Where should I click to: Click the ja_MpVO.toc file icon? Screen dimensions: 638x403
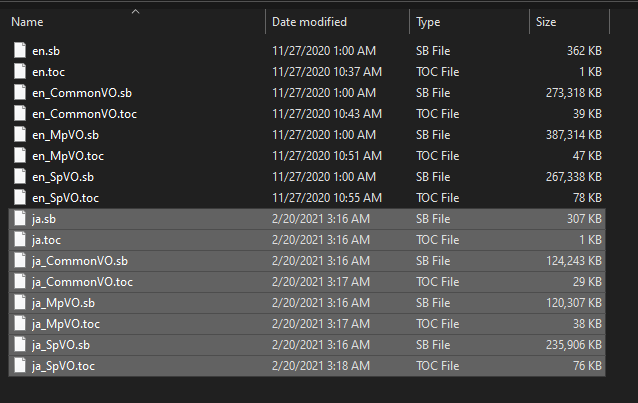click(20, 324)
